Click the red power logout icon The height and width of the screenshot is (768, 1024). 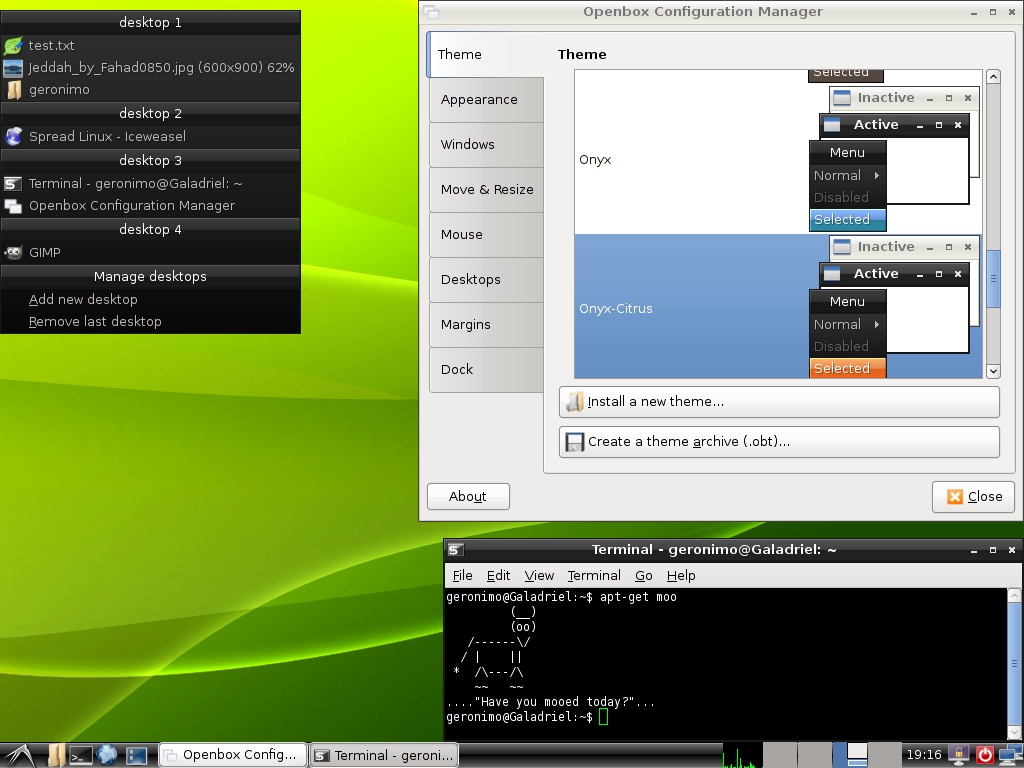(x=985, y=755)
